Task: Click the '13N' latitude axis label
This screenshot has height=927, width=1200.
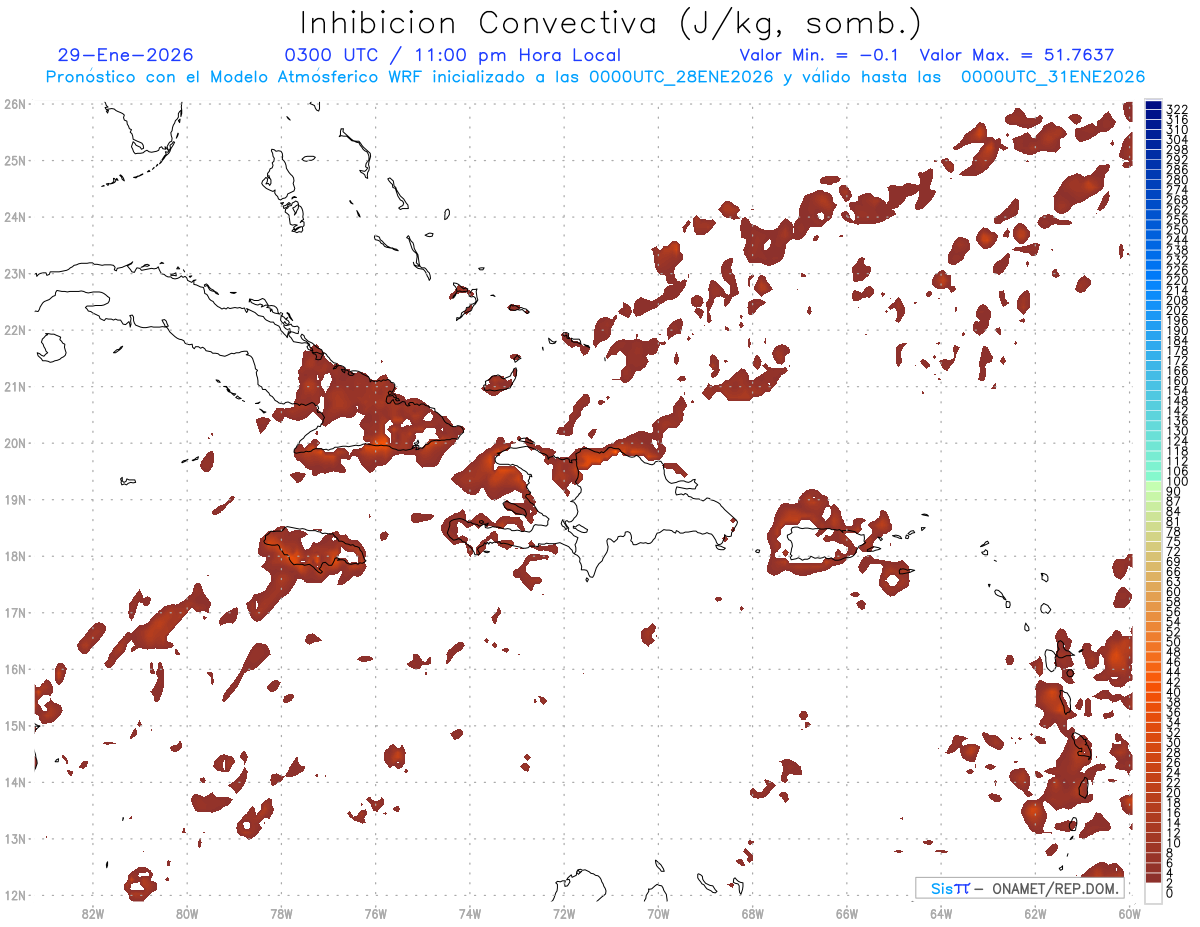Action: pyautogui.click(x=15, y=838)
